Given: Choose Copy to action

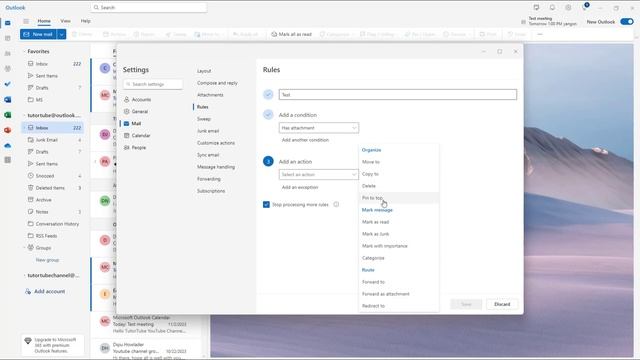Looking at the screenshot, I should point(398,174).
